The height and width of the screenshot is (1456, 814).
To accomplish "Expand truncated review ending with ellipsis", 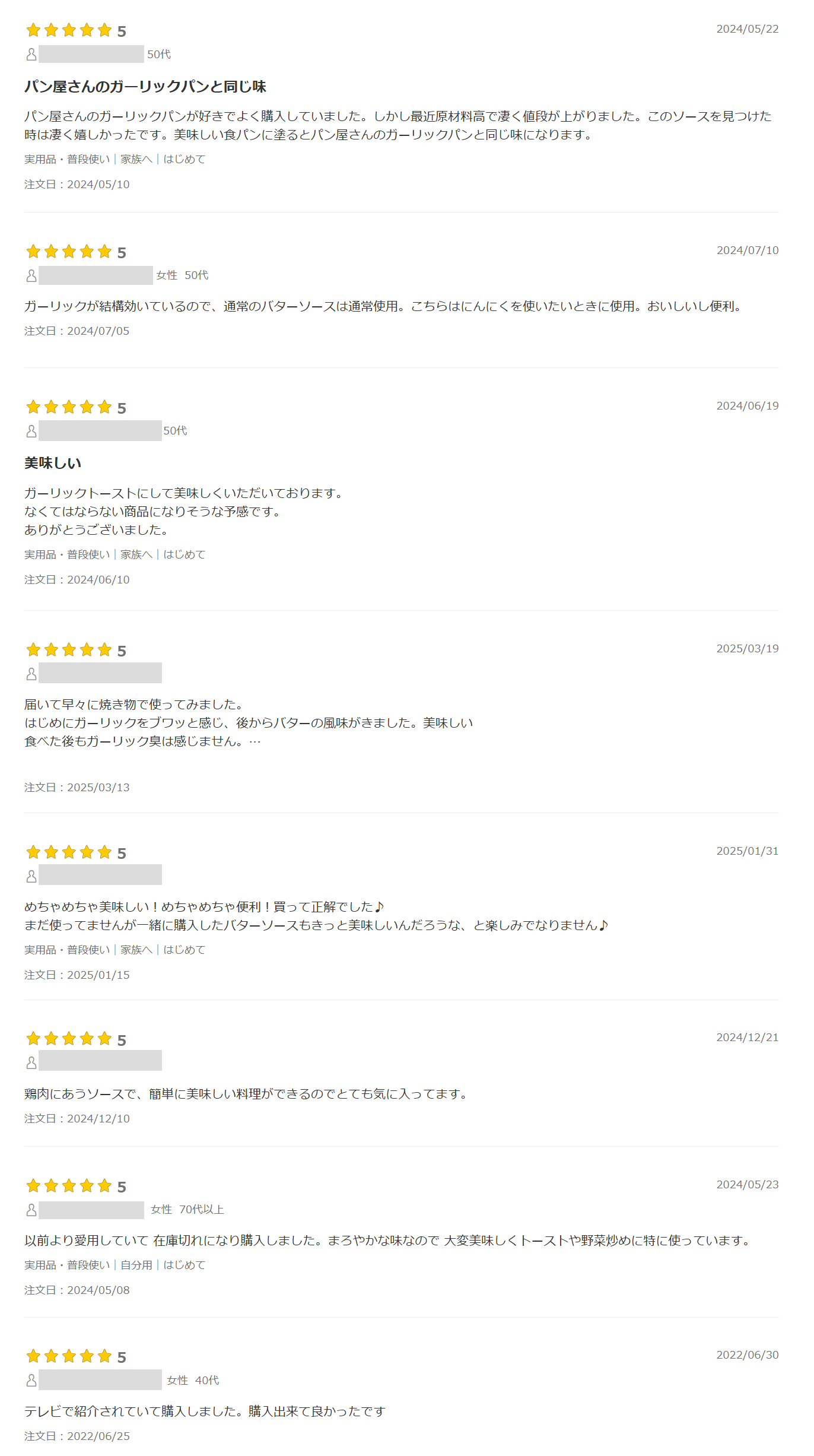I will tap(255, 741).
